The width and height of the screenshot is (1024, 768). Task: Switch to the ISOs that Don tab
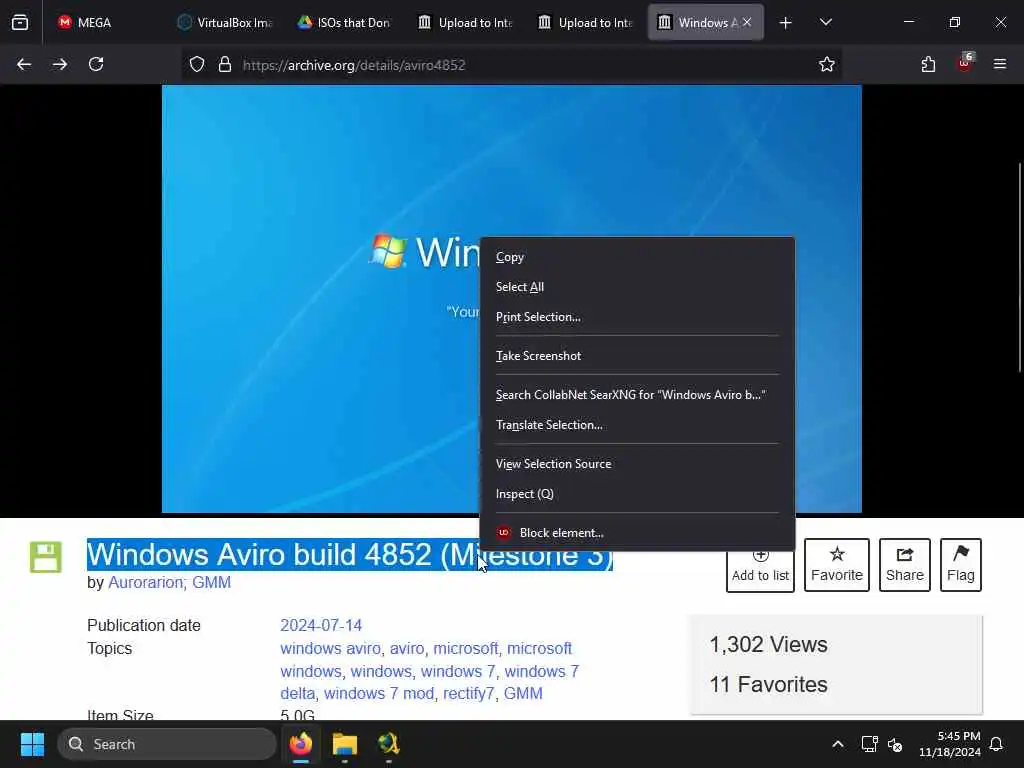tap(344, 22)
